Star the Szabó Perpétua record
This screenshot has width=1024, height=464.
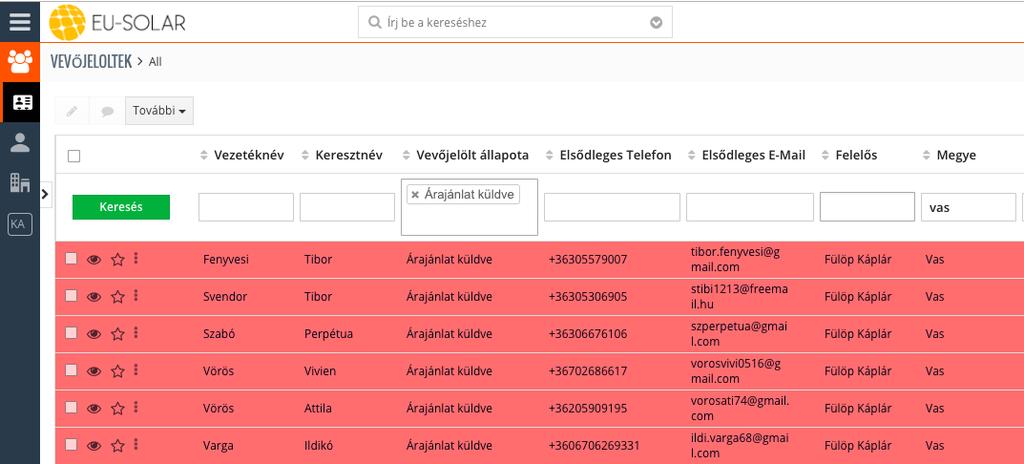[118, 334]
